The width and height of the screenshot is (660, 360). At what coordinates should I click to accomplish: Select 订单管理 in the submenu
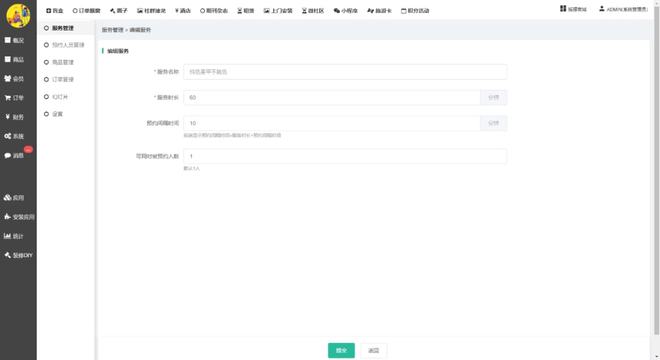pyautogui.click(x=63, y=79)
